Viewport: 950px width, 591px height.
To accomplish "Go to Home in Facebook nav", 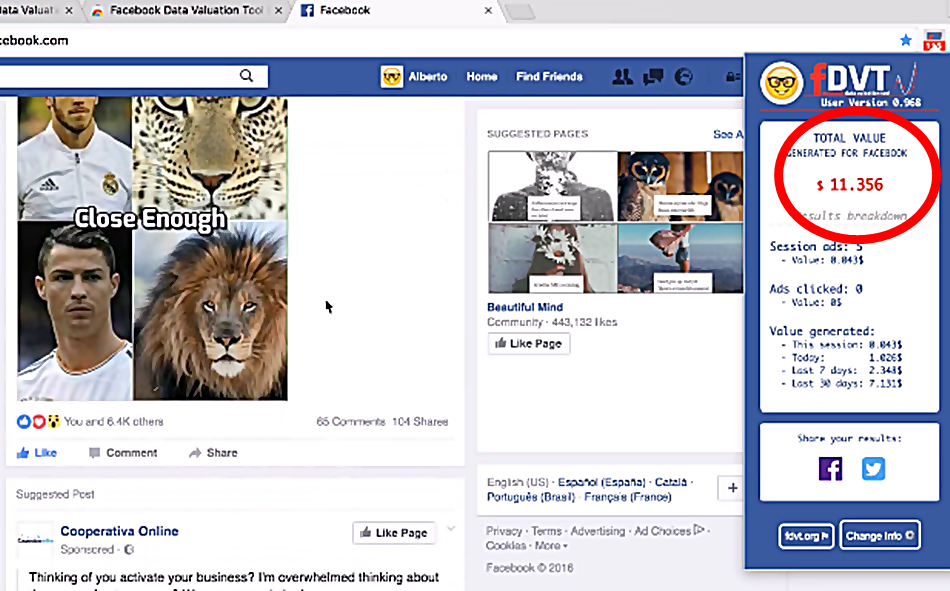I will point(482,76).
